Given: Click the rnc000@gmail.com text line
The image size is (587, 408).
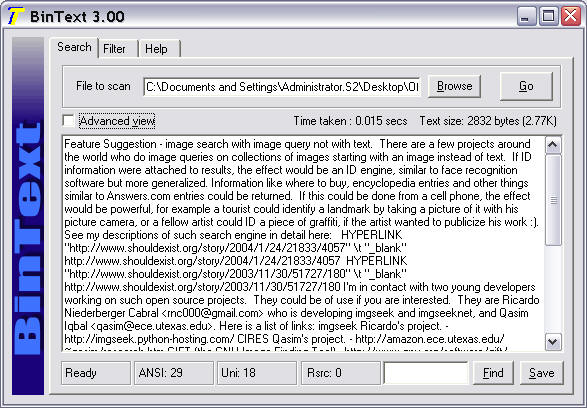Looking at the screenshot, I should (x=296, y=313).
